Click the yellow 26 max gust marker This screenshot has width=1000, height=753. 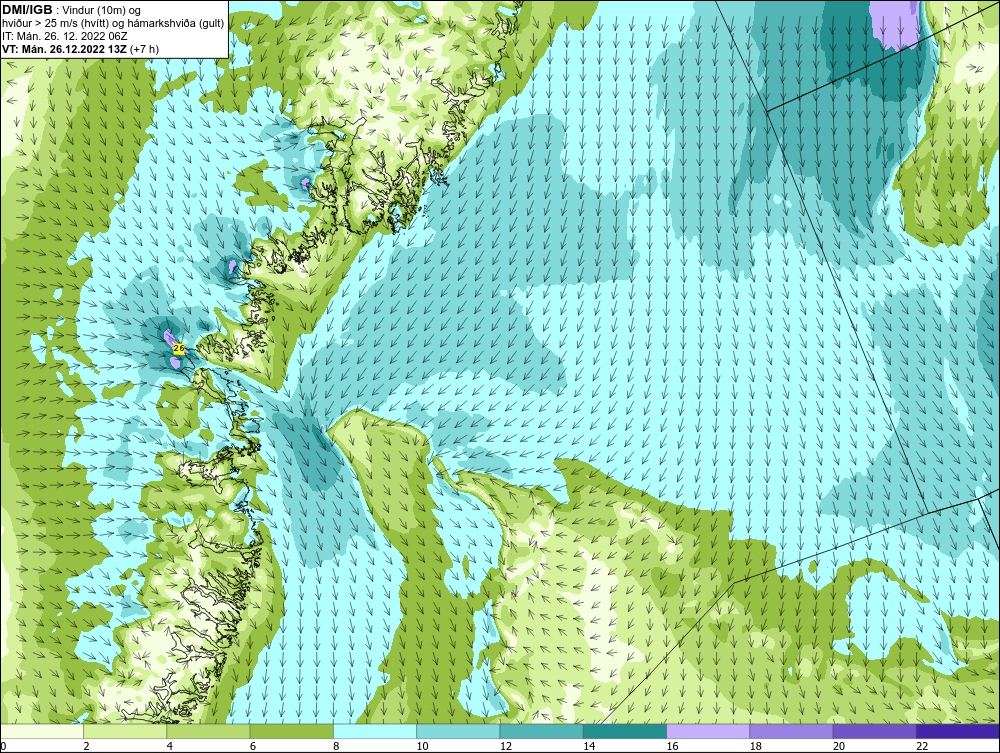click(179, 348)
